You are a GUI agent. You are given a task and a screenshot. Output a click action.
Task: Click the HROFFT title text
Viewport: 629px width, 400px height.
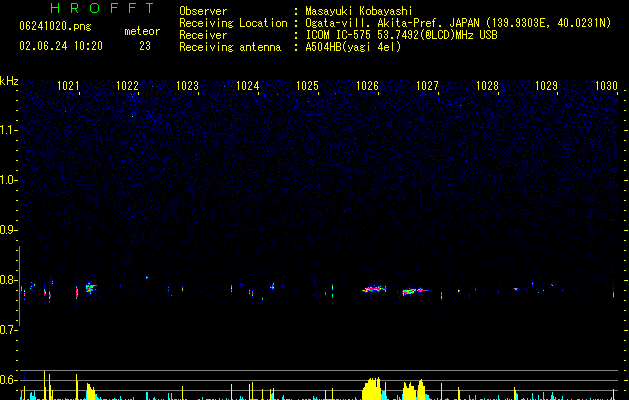(102, 8)
